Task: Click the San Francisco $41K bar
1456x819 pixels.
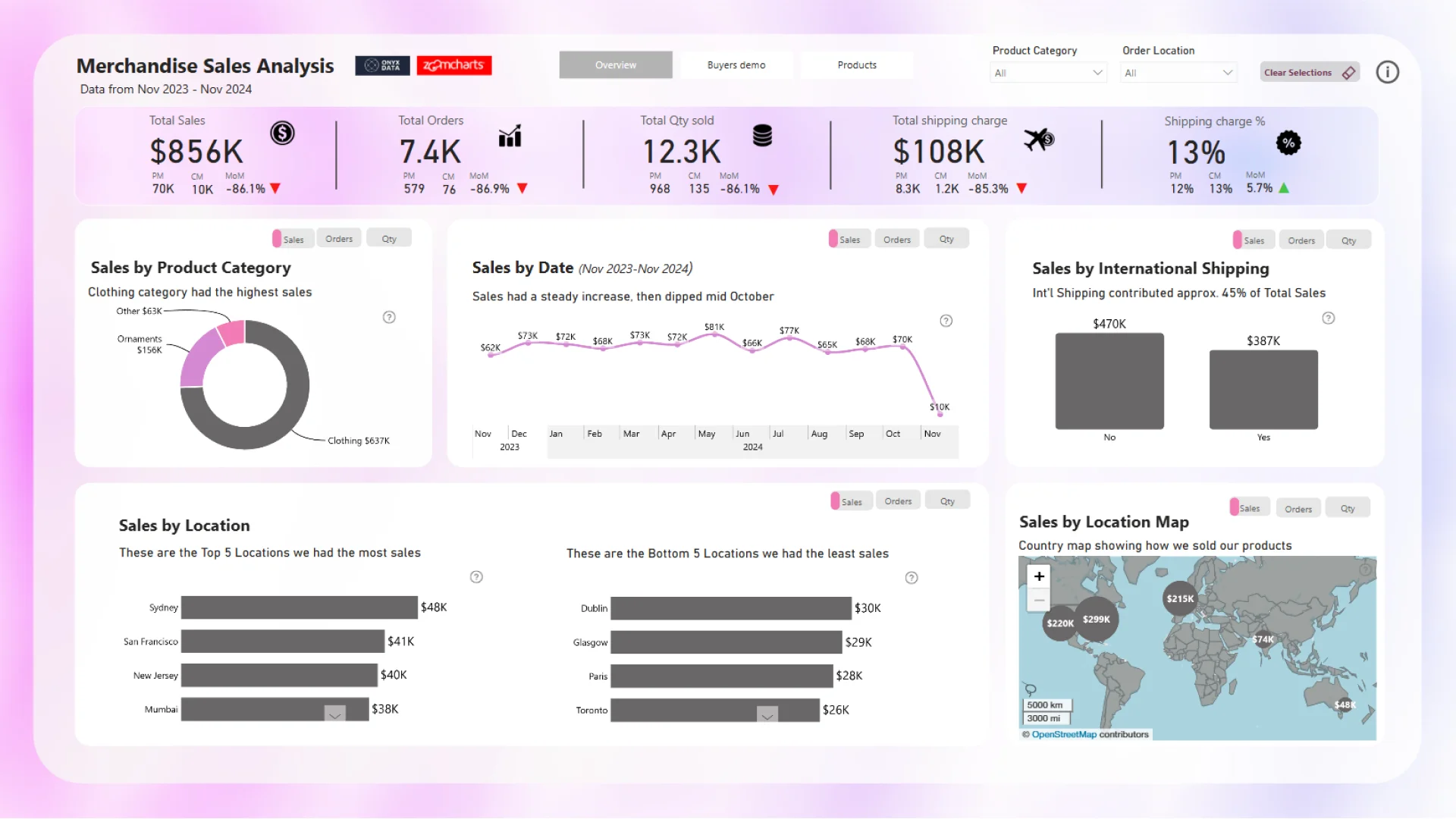Action: (283, 642)
